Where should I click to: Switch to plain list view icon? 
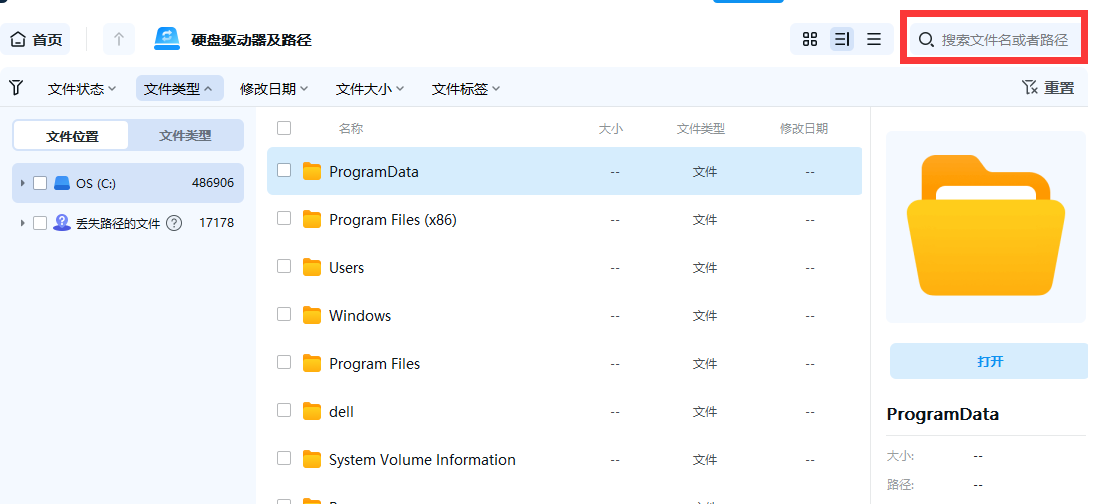(x=873, y=39)
